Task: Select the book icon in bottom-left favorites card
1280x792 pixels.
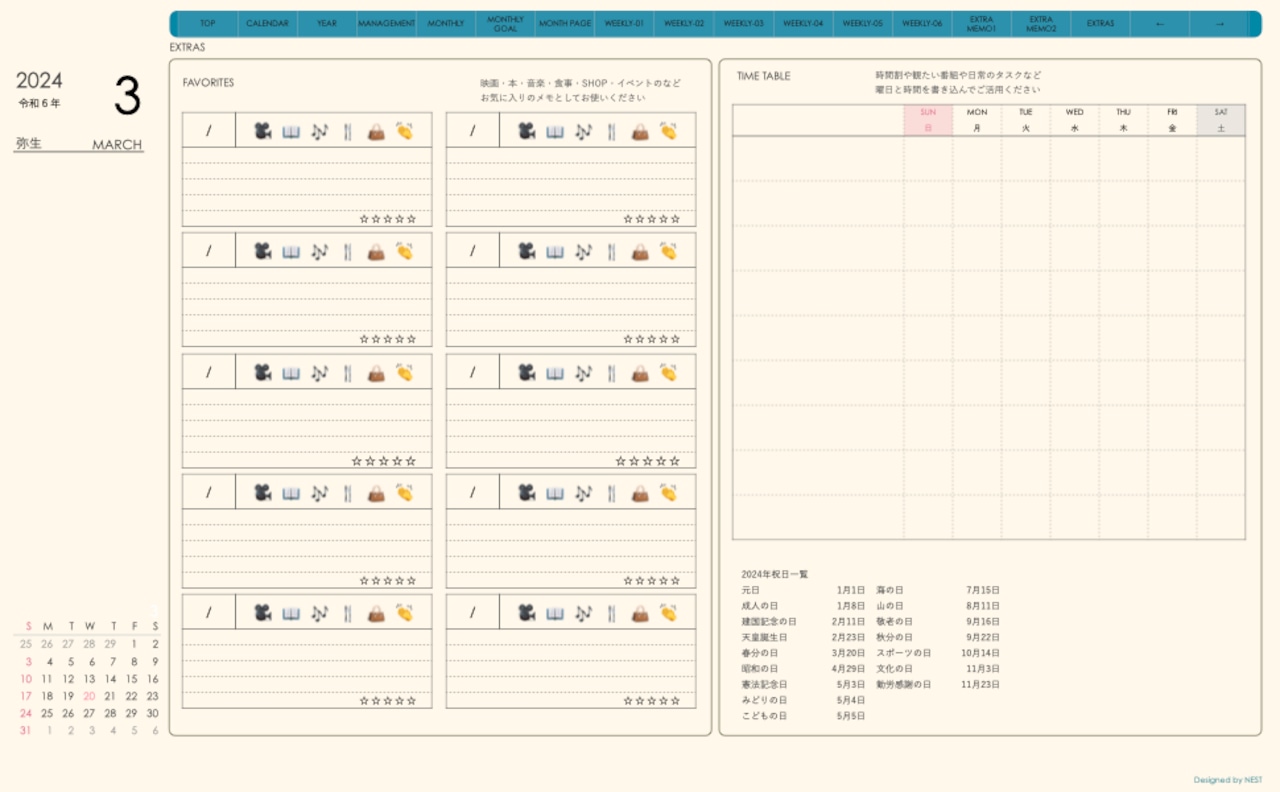Action: [291, 613]
